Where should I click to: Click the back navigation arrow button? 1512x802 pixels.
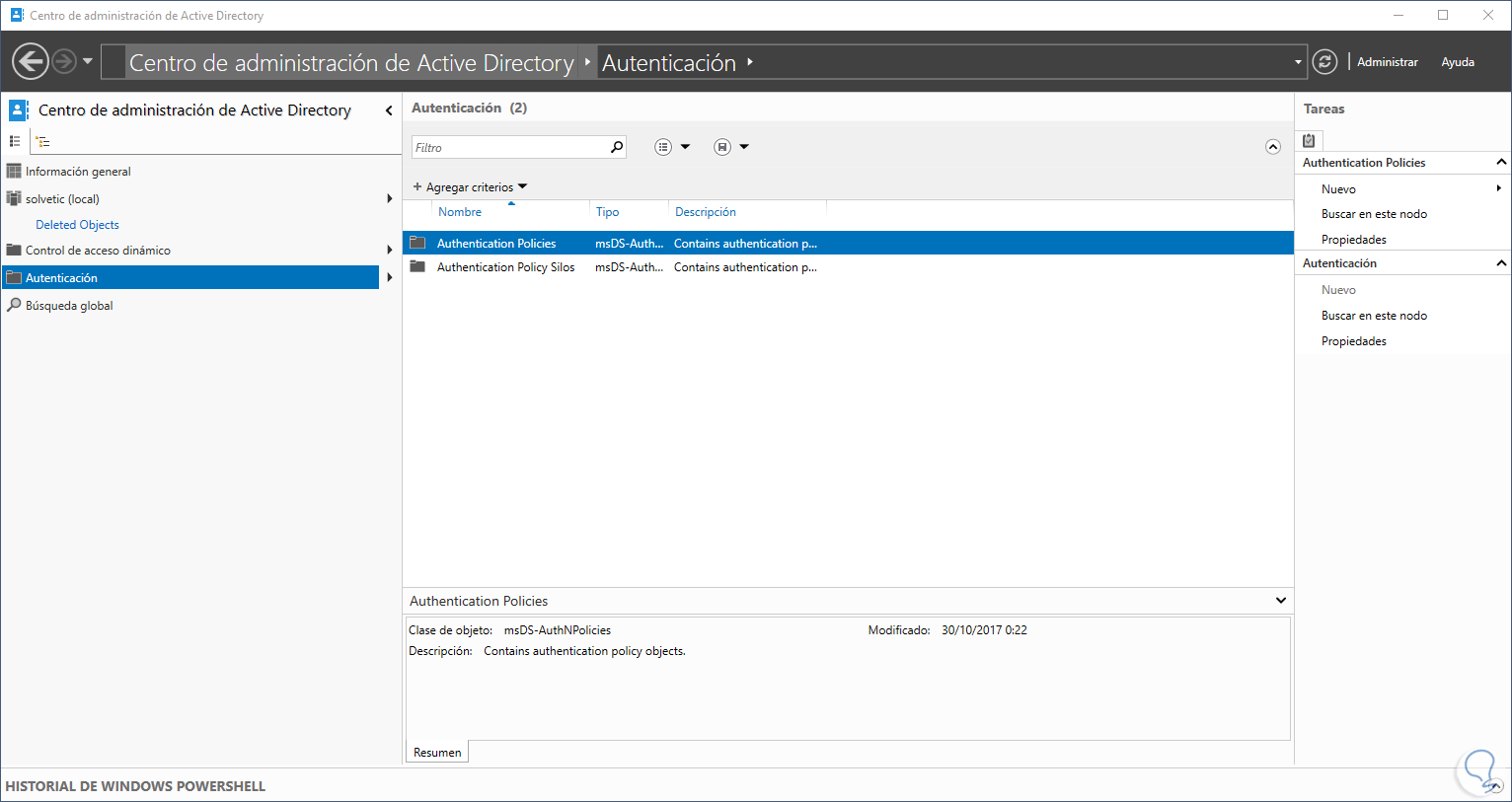click(x=31, y=62)
